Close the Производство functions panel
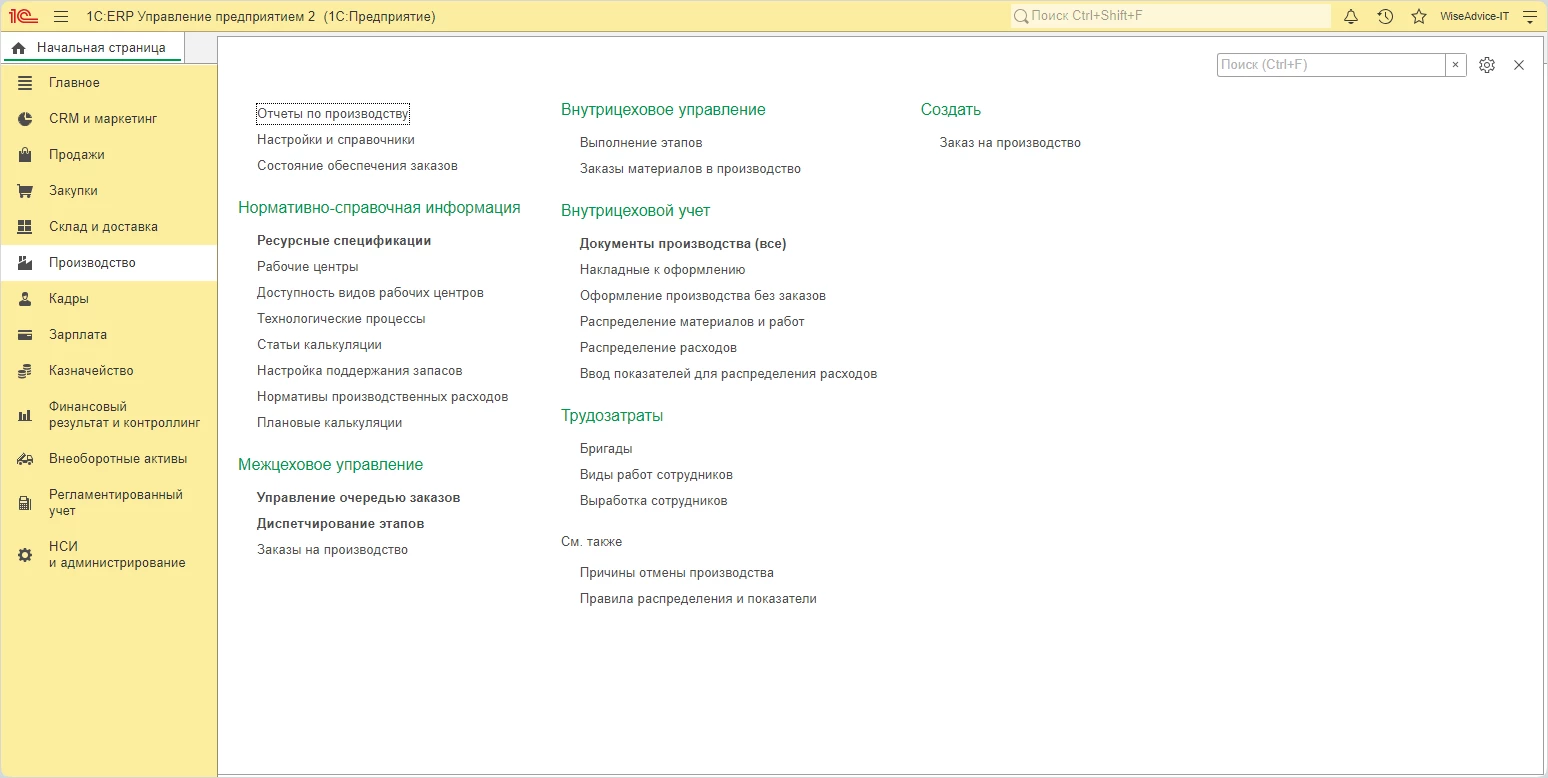The height and width of the screenshot is (778, 1548). click(x=1519, y=65)
